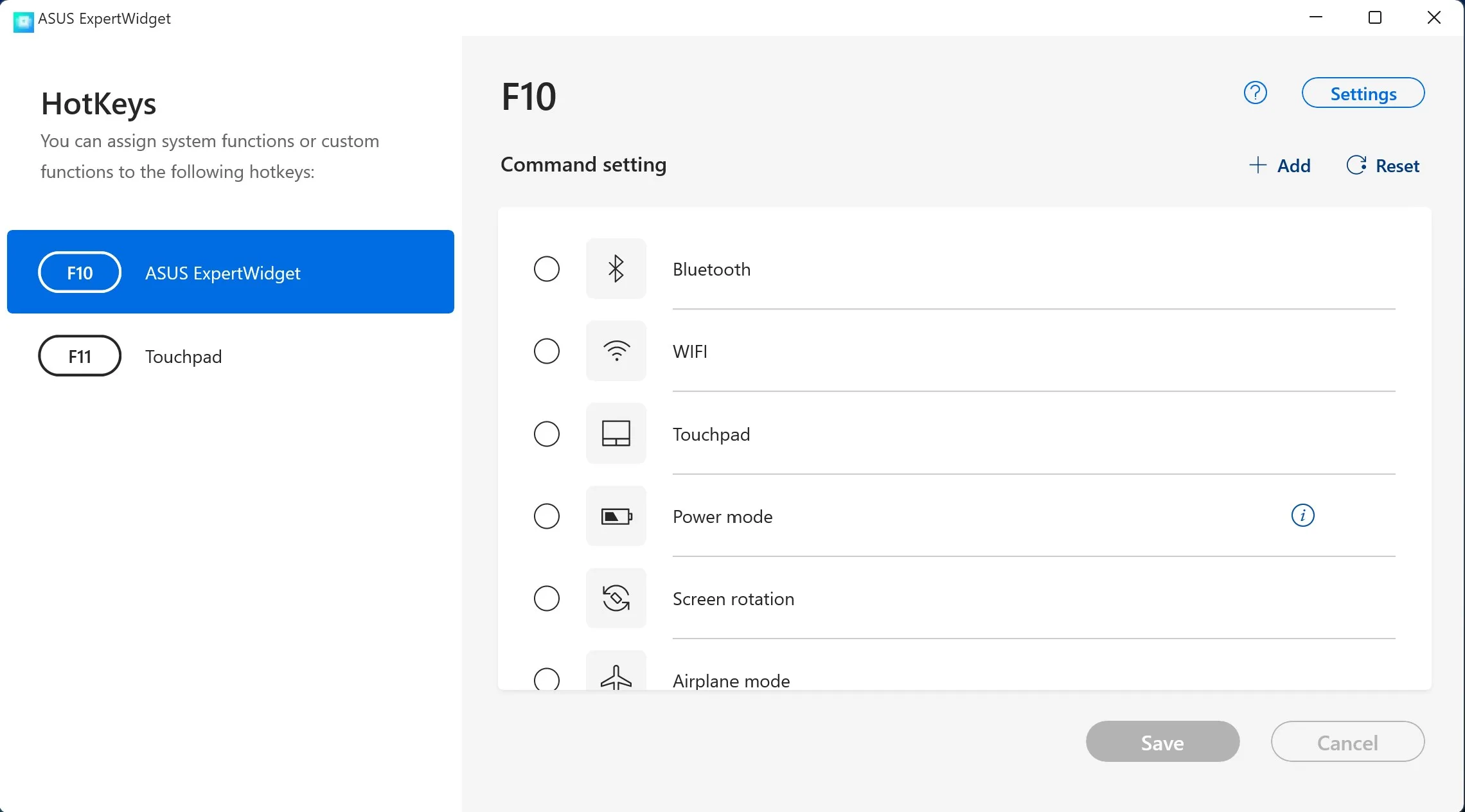
Task: Click the Power mode battery icon
Action: (616, 516)
